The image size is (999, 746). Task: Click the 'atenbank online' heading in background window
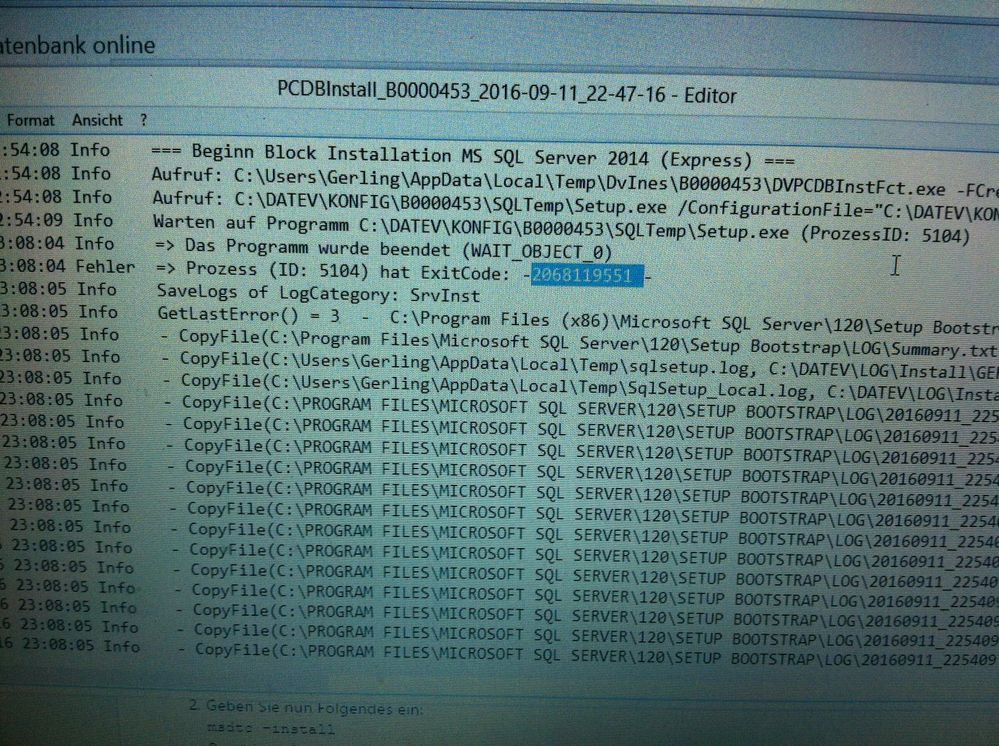(77, 45)
